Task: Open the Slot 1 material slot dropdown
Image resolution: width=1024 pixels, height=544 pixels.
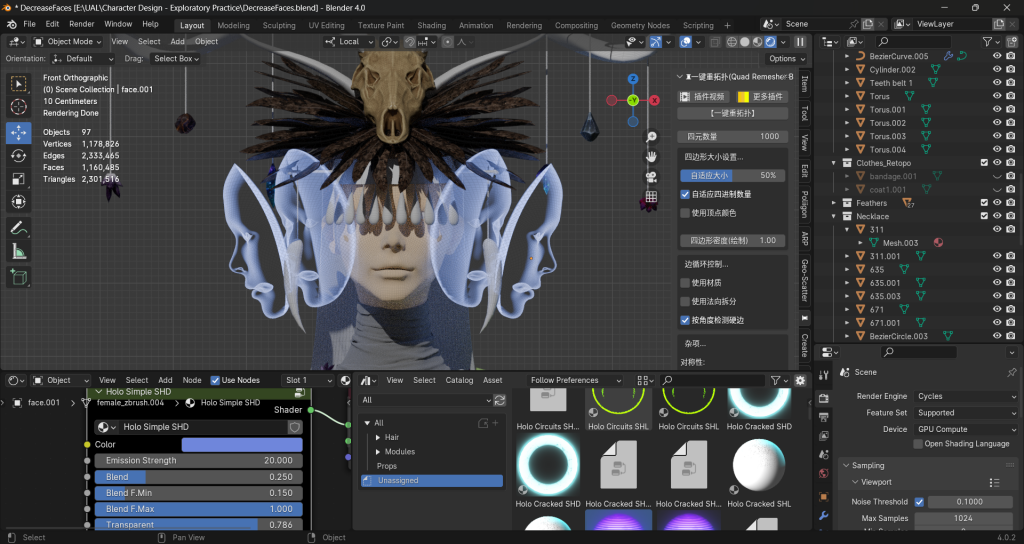Action: 308,380
